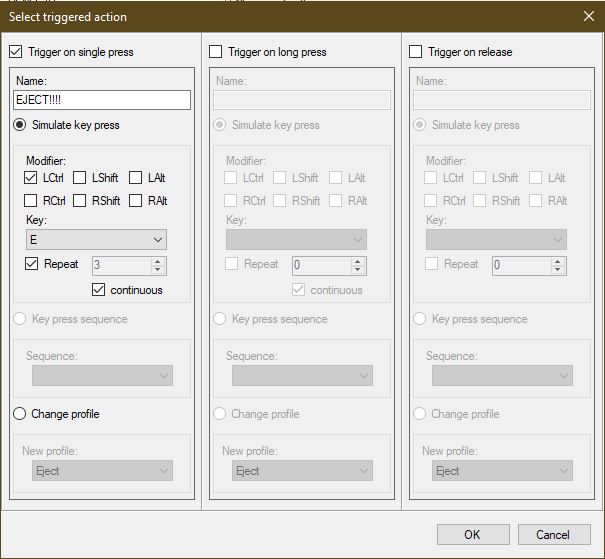Select Key press sequence in long press panel
Viewport: 605px width, 559px height.
(x=220, y=319)
